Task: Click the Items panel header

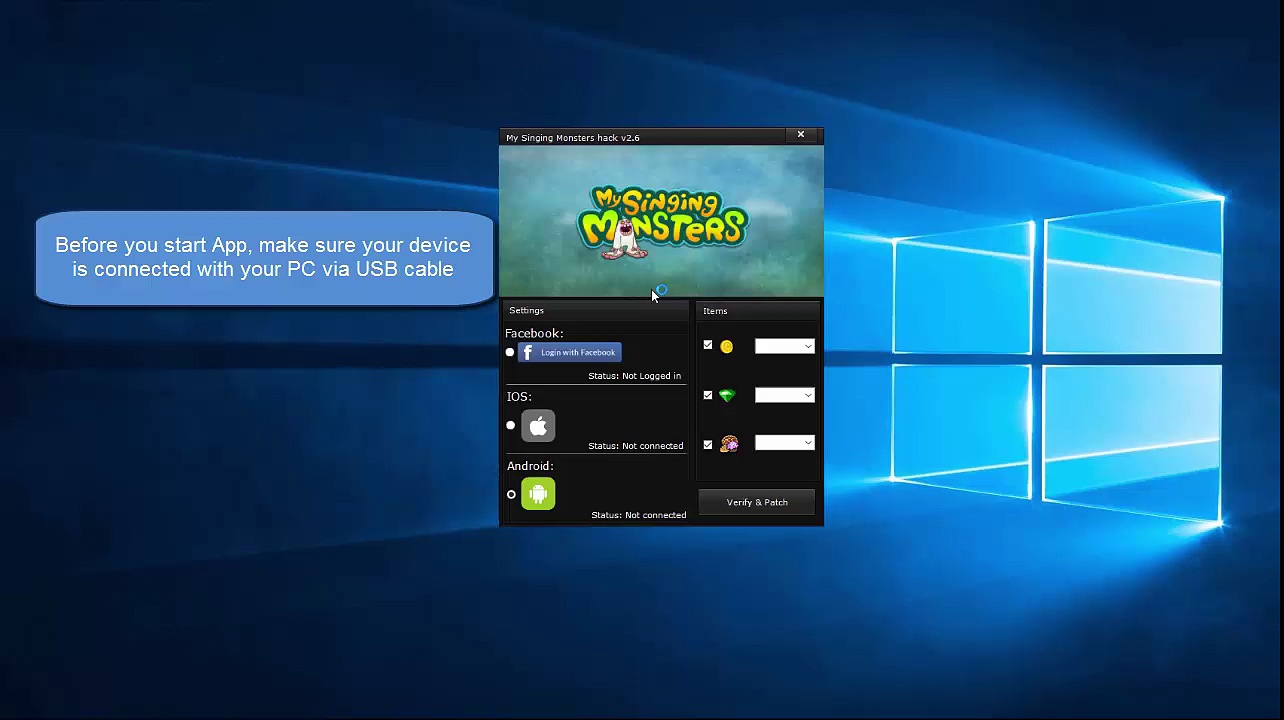Action: [715, 311]
